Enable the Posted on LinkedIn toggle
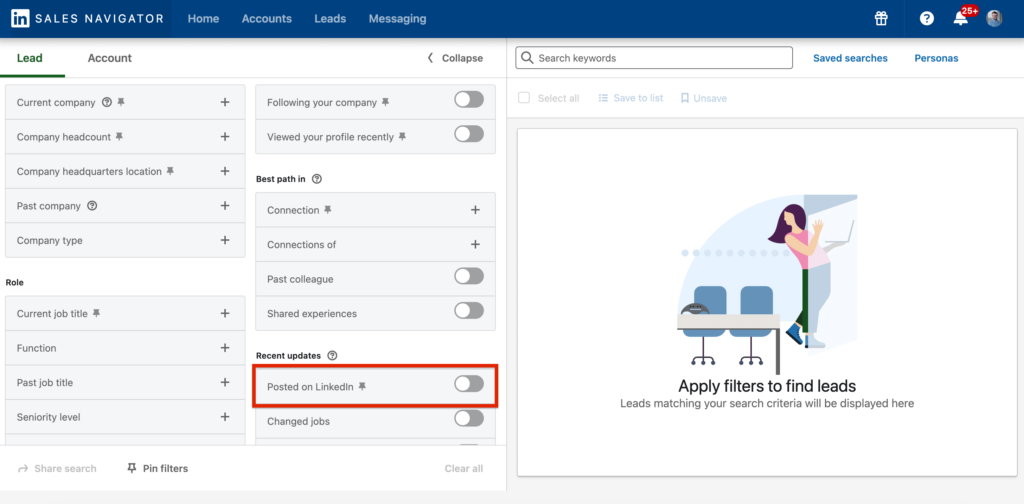 click(x=468, y=384)
